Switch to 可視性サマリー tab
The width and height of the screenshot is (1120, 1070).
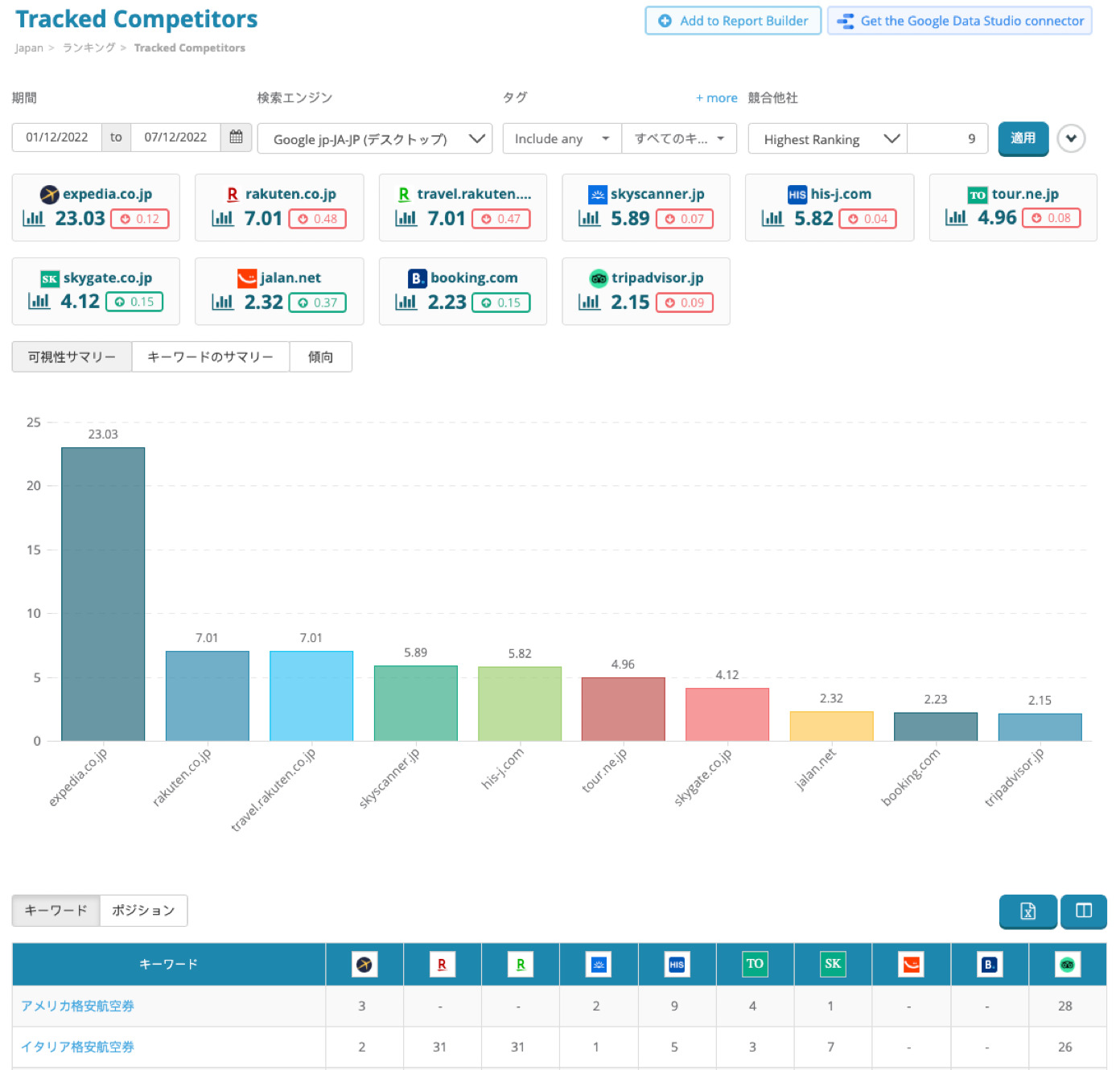tap(72, 356)
